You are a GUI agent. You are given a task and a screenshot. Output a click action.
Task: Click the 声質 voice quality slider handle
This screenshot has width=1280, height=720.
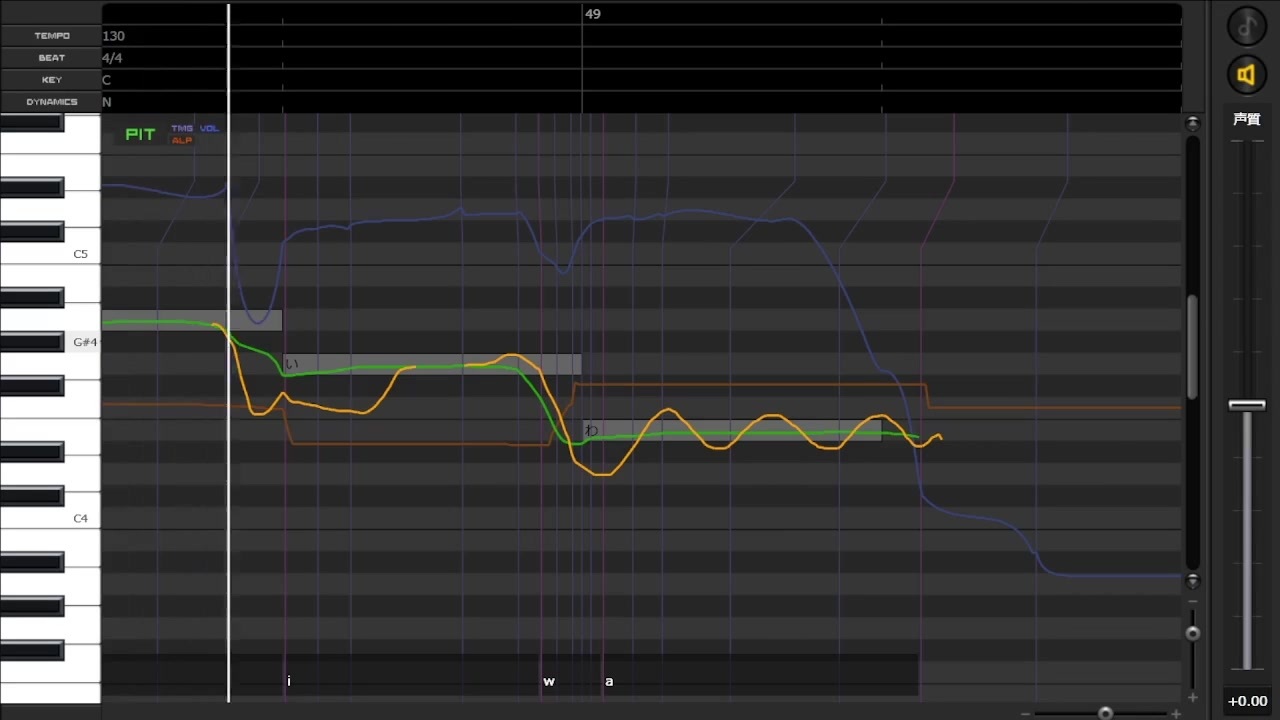pyautogui.click(x=1247, y=405)
